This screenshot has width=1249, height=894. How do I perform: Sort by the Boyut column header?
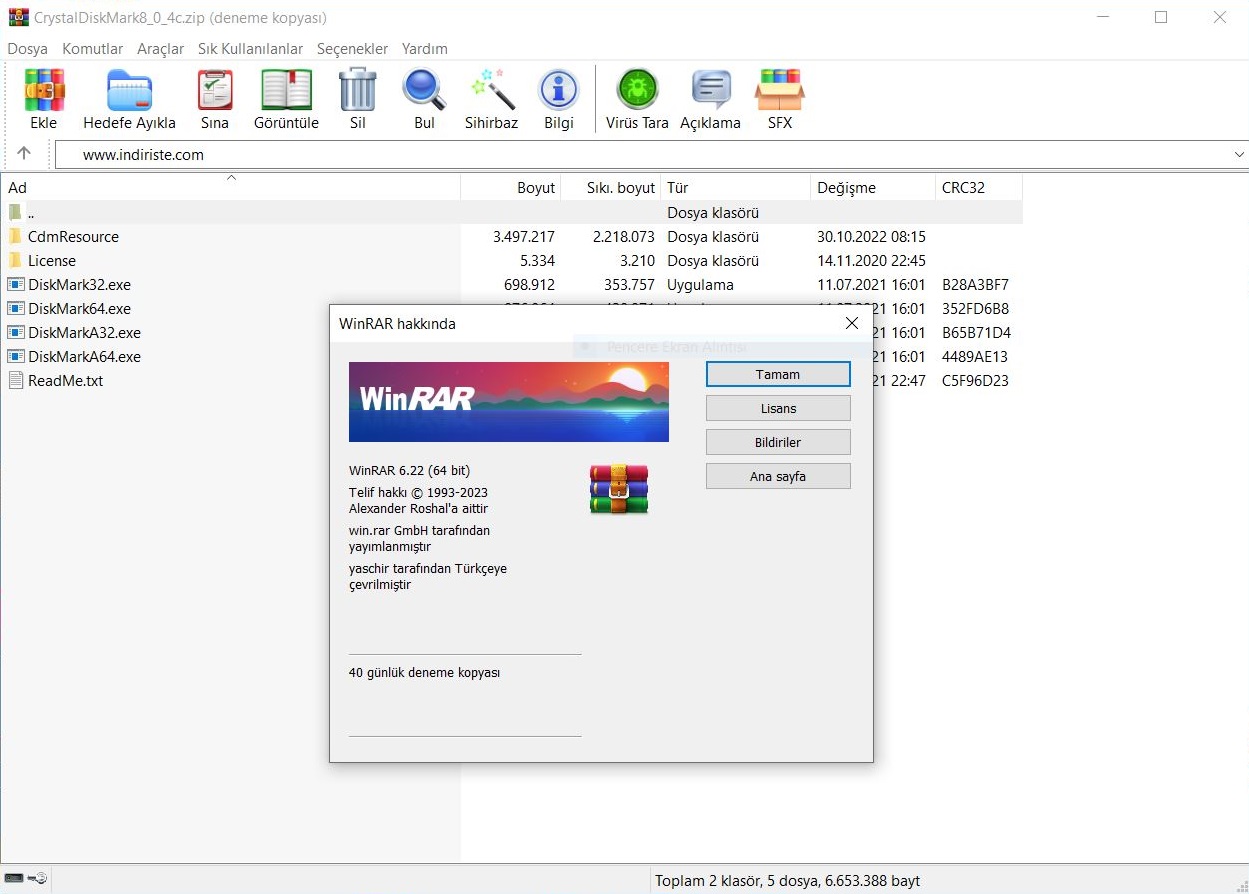[511, 187]
